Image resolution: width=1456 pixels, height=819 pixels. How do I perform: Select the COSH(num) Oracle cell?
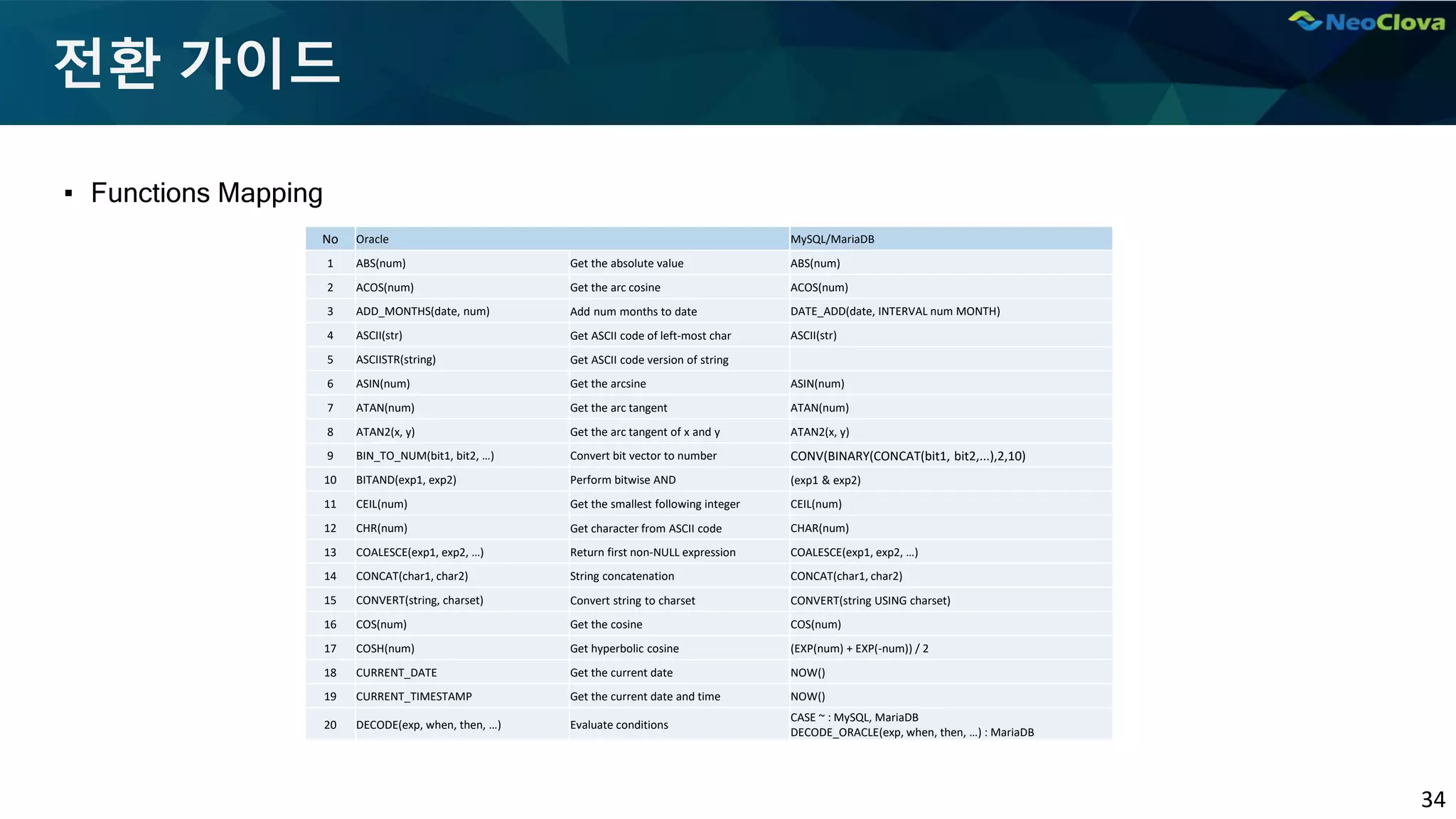(385, 648)
